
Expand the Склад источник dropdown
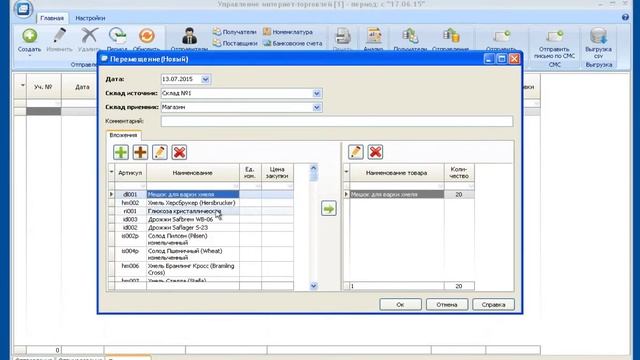(x=317, y=93)
